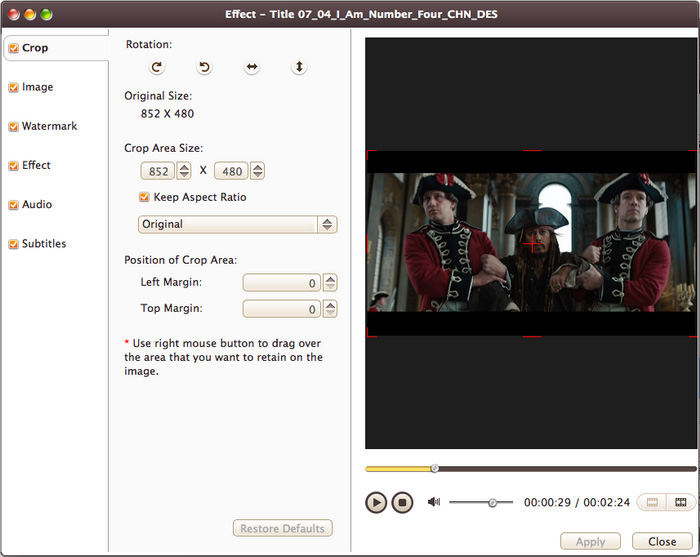
Task: Uncheck the Subtitles checkbox in sidebar
Action: [13, 244]
